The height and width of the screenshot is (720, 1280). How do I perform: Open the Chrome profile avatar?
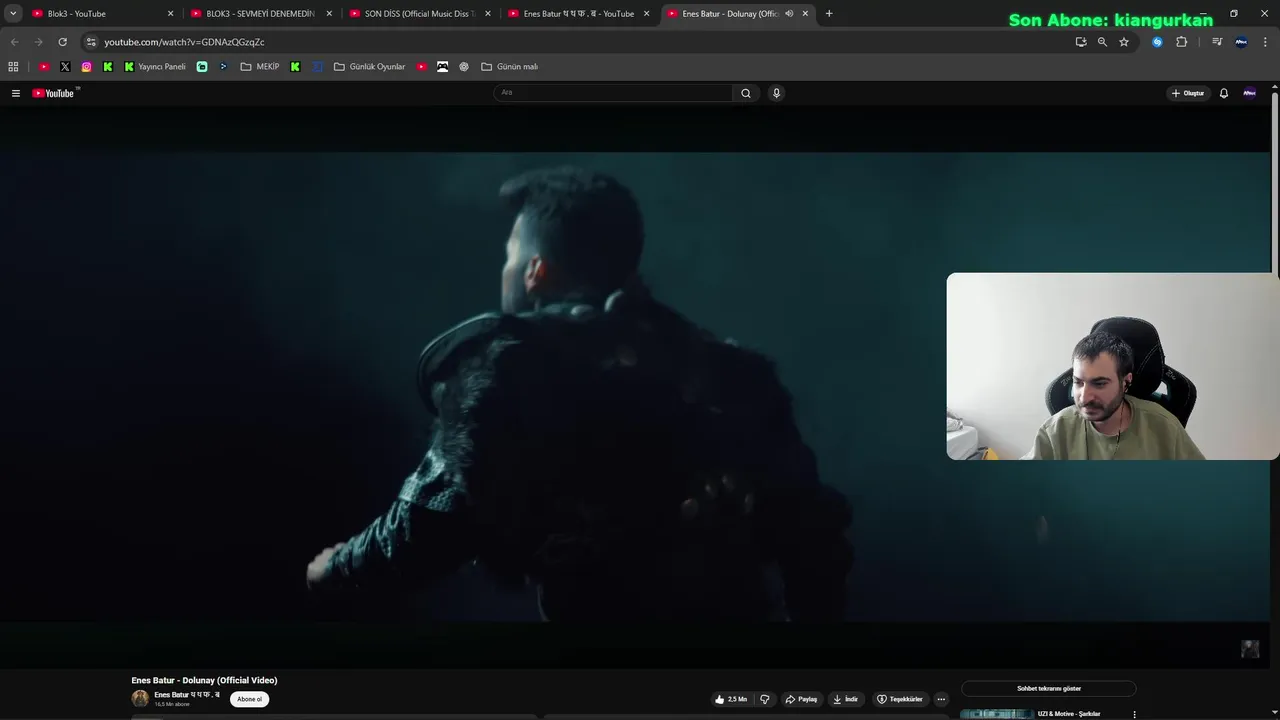[1241, 42]
